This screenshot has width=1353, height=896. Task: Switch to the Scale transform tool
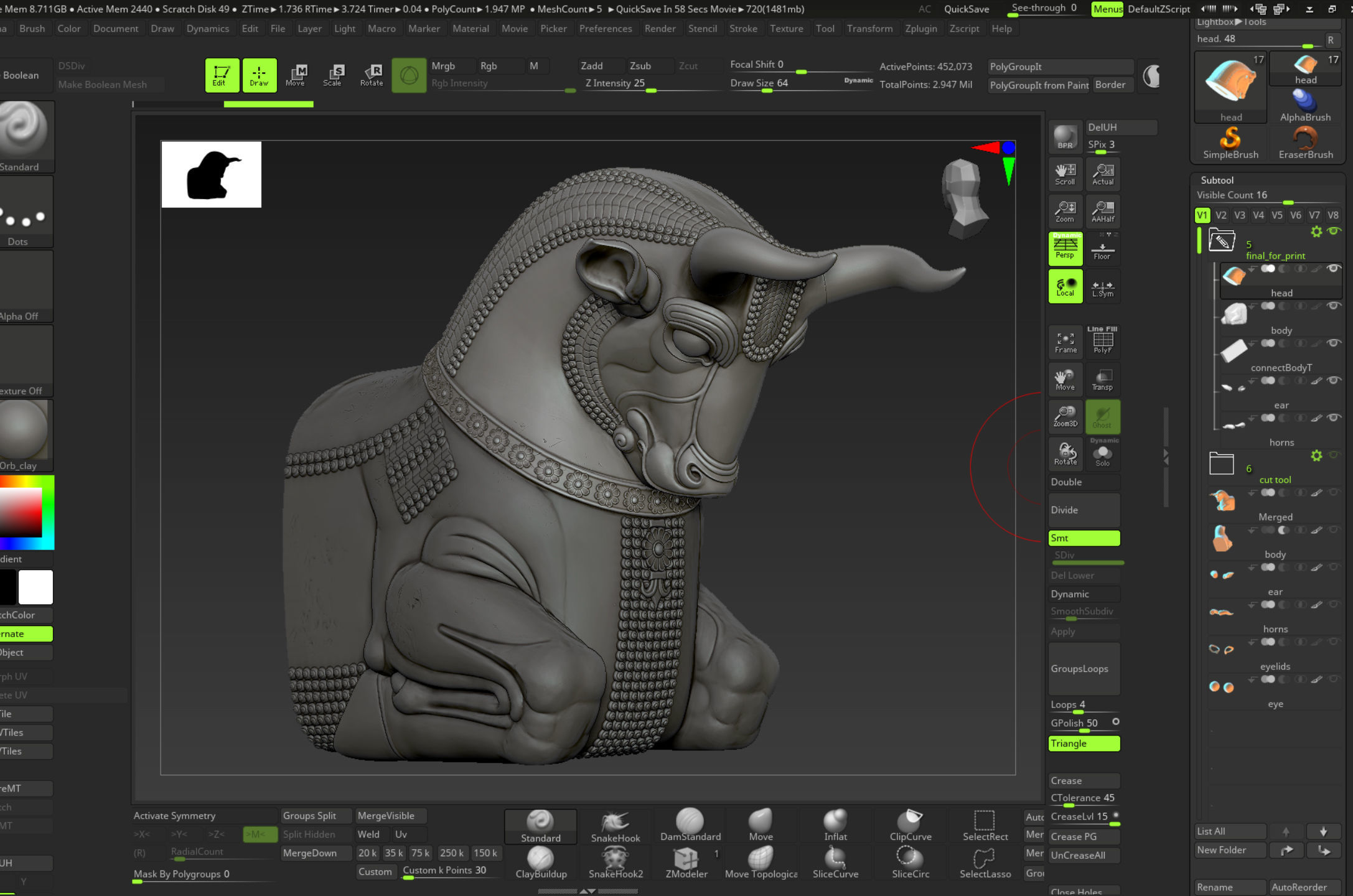(333, 75)
